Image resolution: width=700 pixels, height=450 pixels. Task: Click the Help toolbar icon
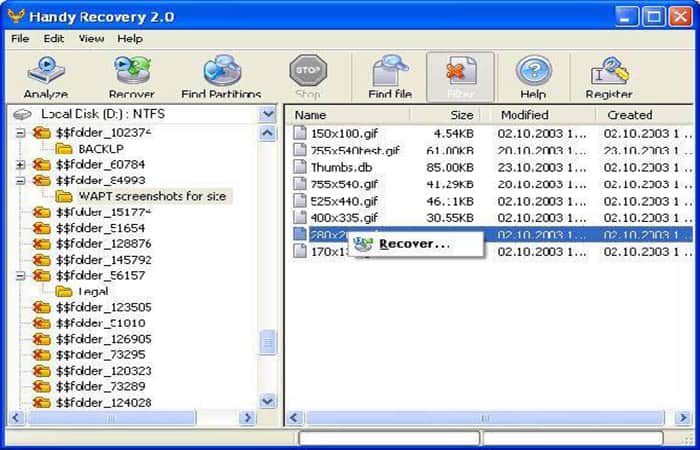point(533,71)
